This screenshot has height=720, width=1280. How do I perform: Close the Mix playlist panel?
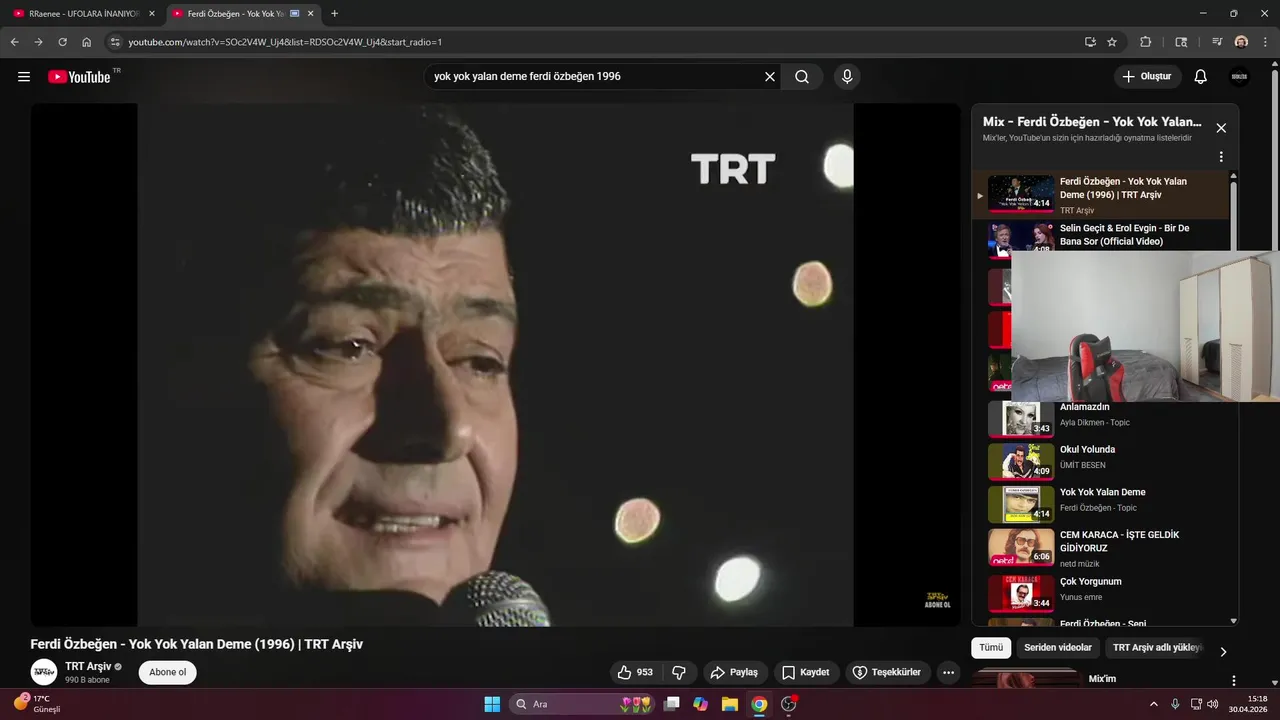(x=1221, y=128)
